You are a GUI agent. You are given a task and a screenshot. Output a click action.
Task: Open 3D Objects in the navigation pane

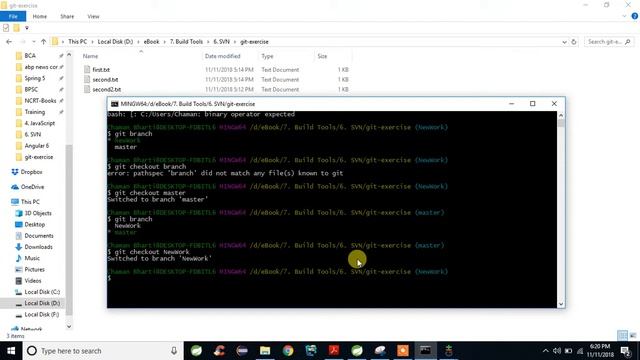click(x=38, y=213)
